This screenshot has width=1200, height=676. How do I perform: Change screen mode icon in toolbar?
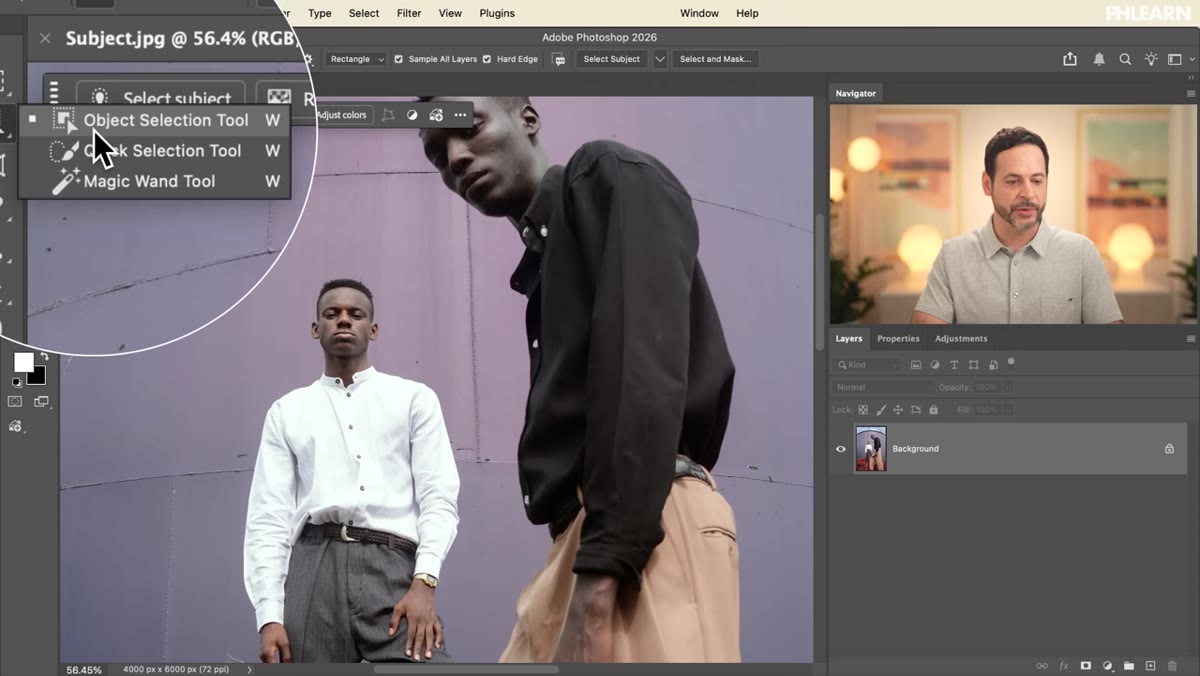[41, 402]
